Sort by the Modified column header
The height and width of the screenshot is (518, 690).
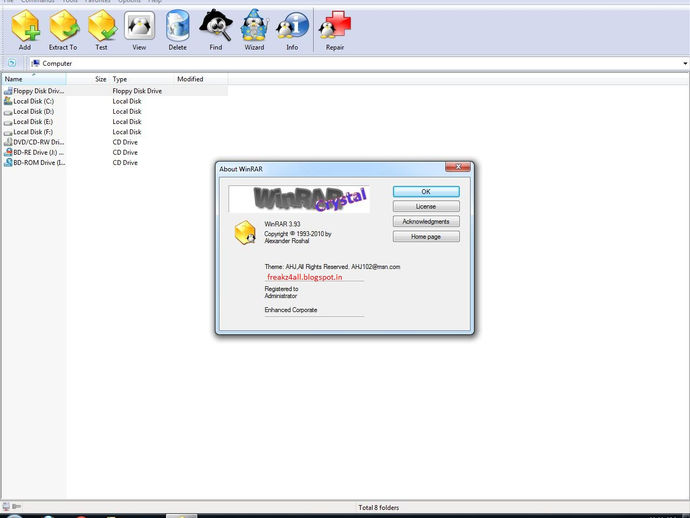pyautogui.click(x=201, y=79)
